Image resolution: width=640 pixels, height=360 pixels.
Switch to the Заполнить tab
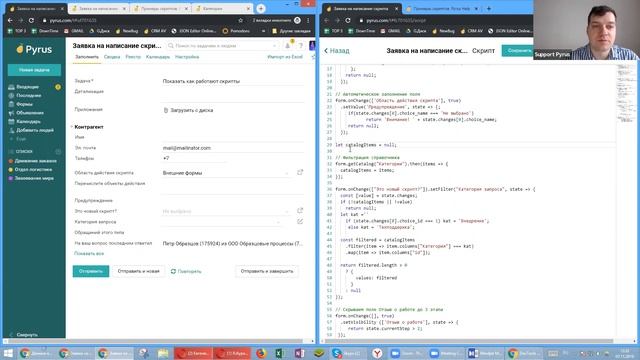[87, 57]
